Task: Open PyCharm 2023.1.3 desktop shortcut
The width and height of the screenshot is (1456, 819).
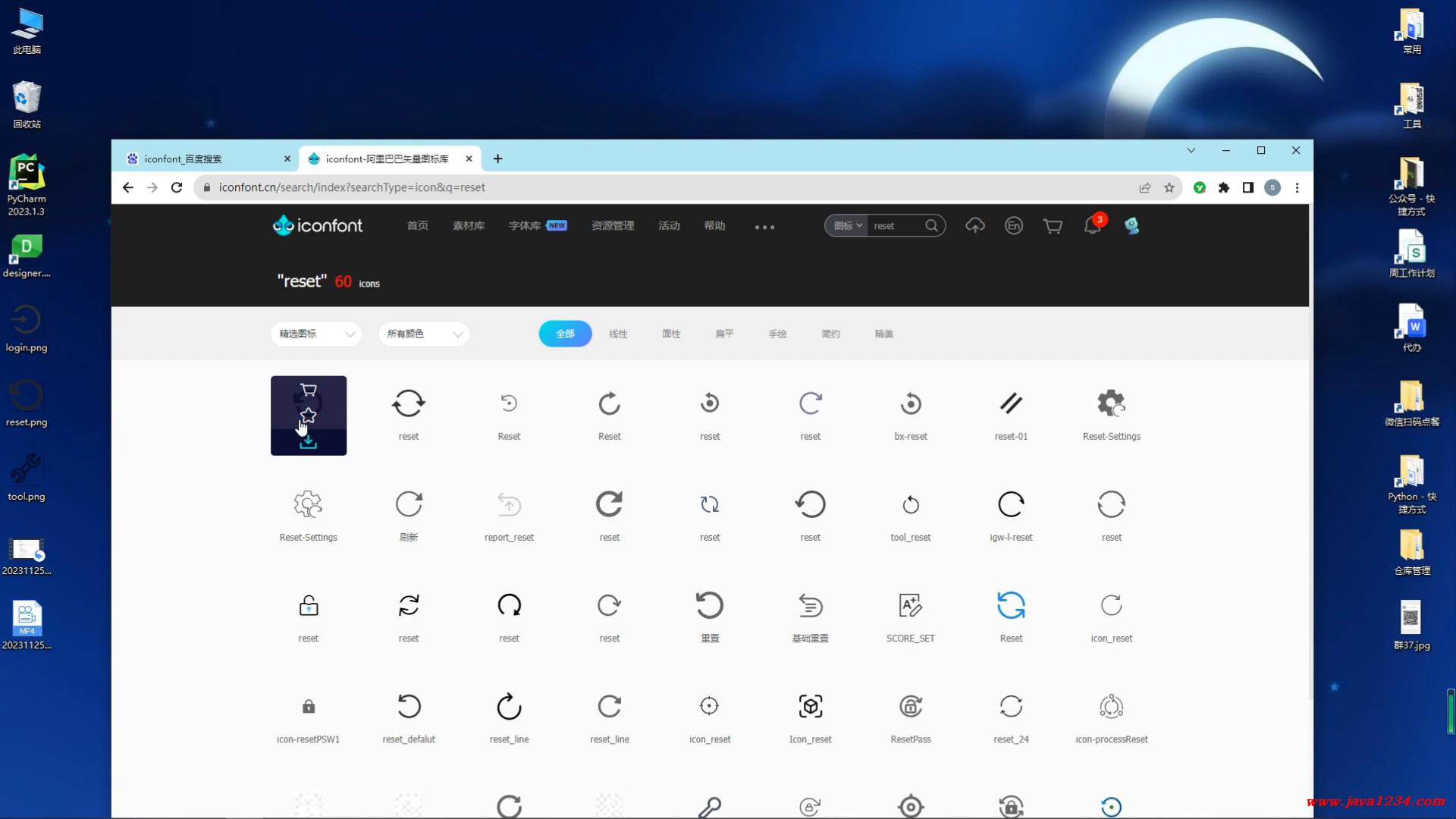Action: click(x=27, y=185)
